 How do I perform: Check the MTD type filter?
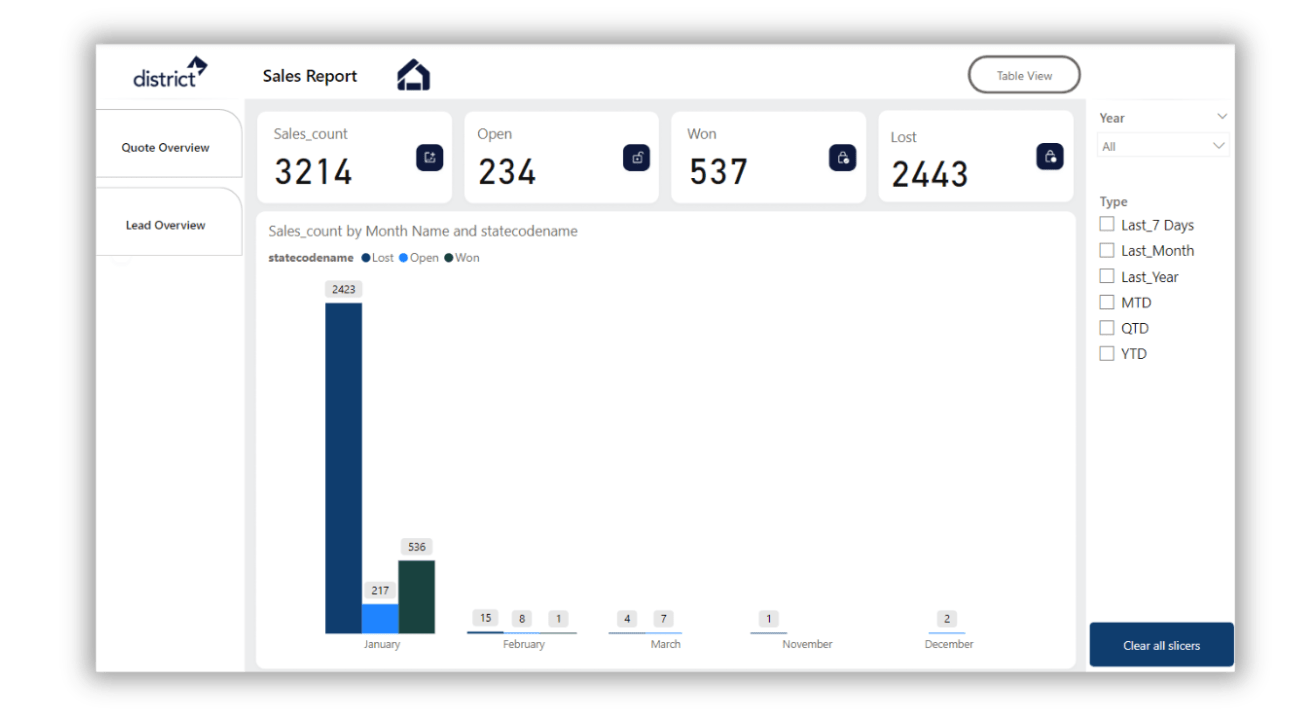pos(1107,302)
